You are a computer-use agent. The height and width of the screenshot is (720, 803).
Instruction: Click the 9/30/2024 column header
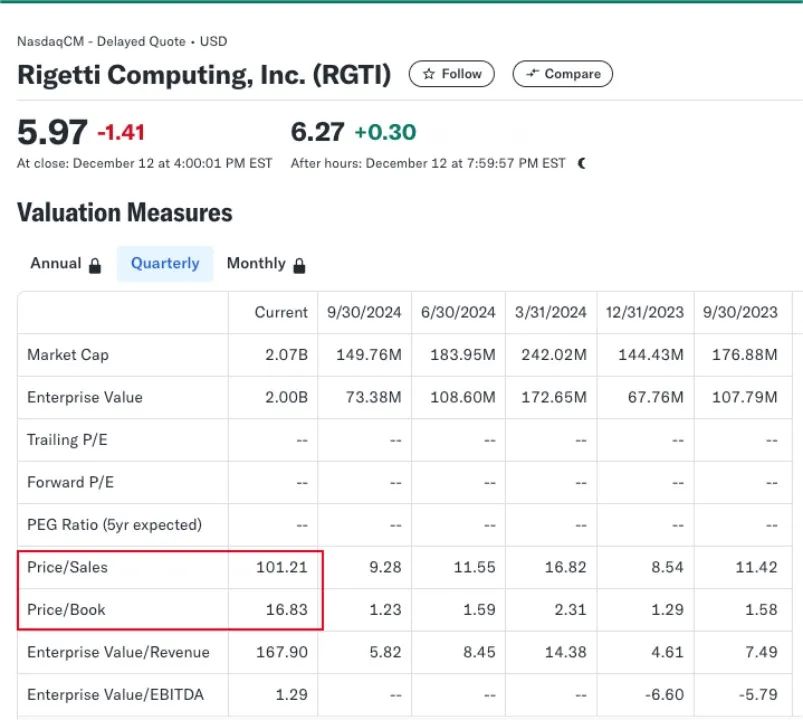point(364,312)
